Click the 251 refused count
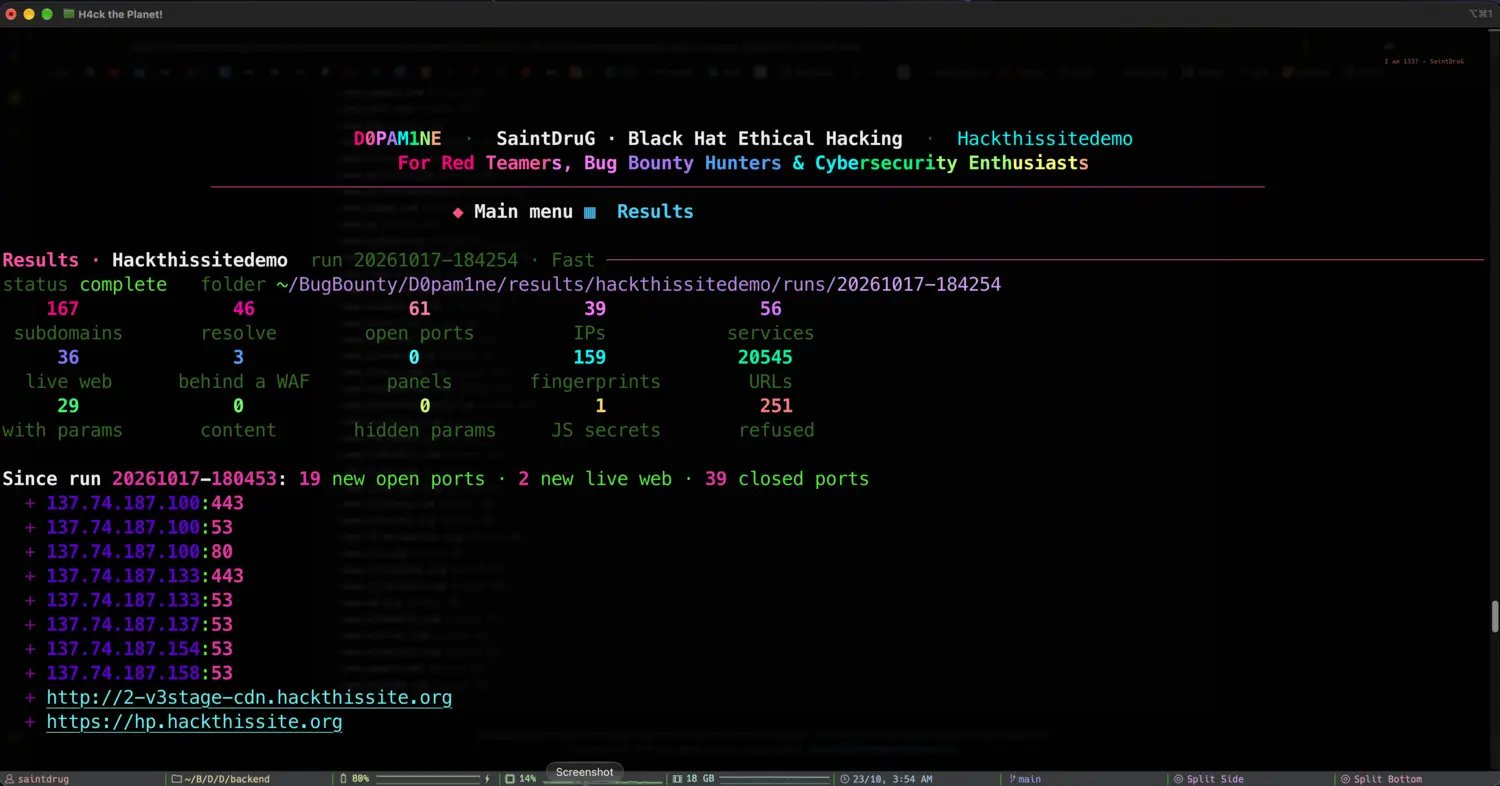This screenshot has width=1500, height=786. (x=776, y=406)
